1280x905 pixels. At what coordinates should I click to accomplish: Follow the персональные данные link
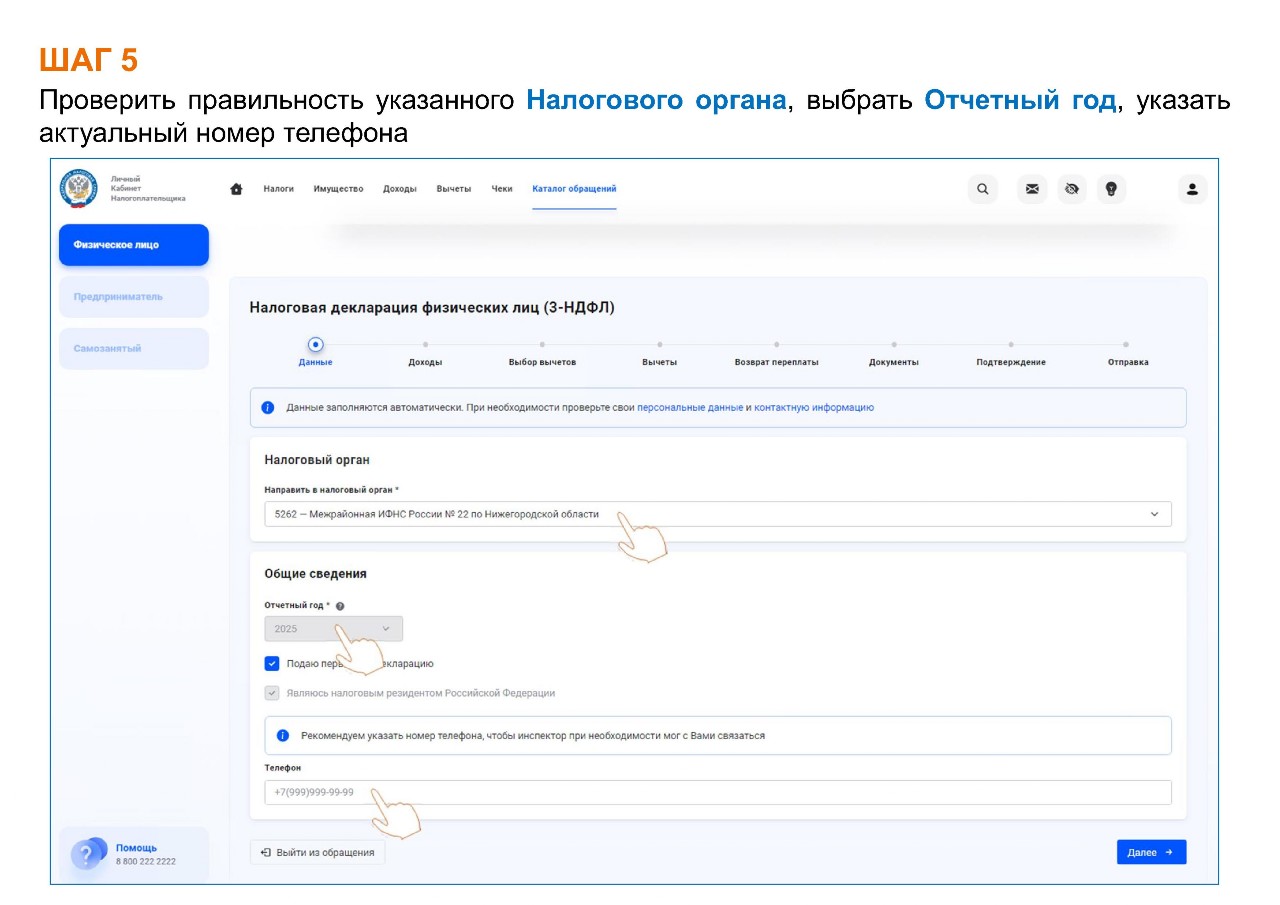[x=689, y=408]
